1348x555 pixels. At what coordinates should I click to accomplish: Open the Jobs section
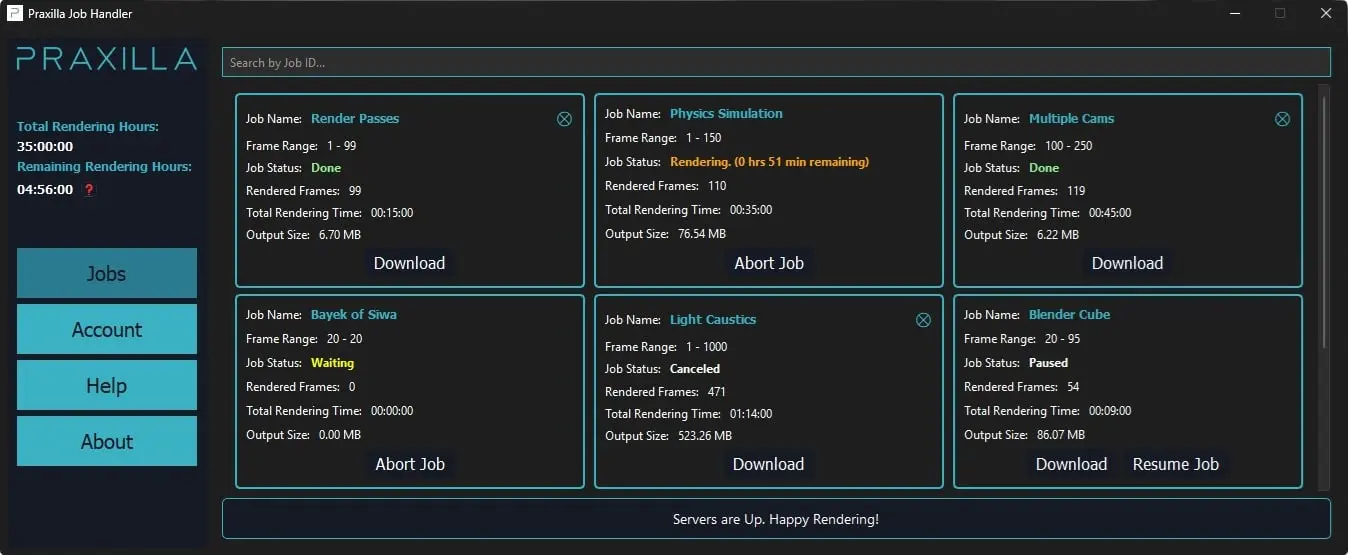(107, 274)
